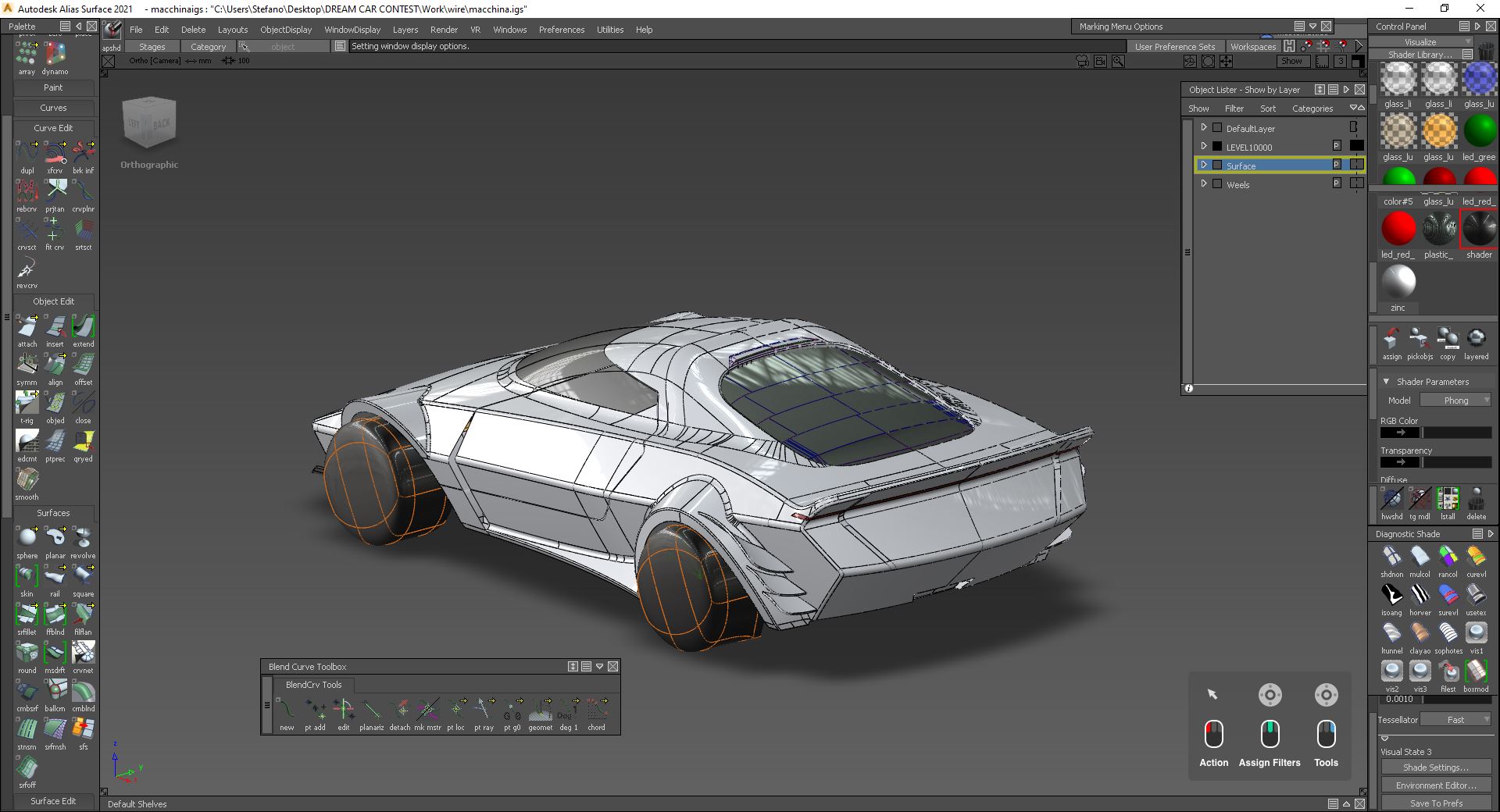Open the Render menu
The width and height of the screenshot is (1500, 812).
pyautogui.click(x=445, y=29)
